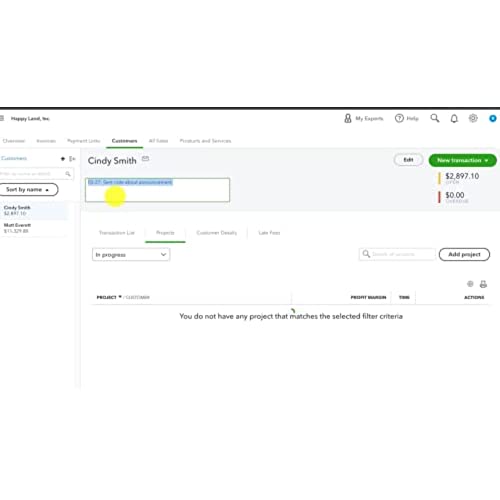This screenshot has height=500, width=500.
Task: Expand the In progress status dropdown
Action: coord(131,255)
